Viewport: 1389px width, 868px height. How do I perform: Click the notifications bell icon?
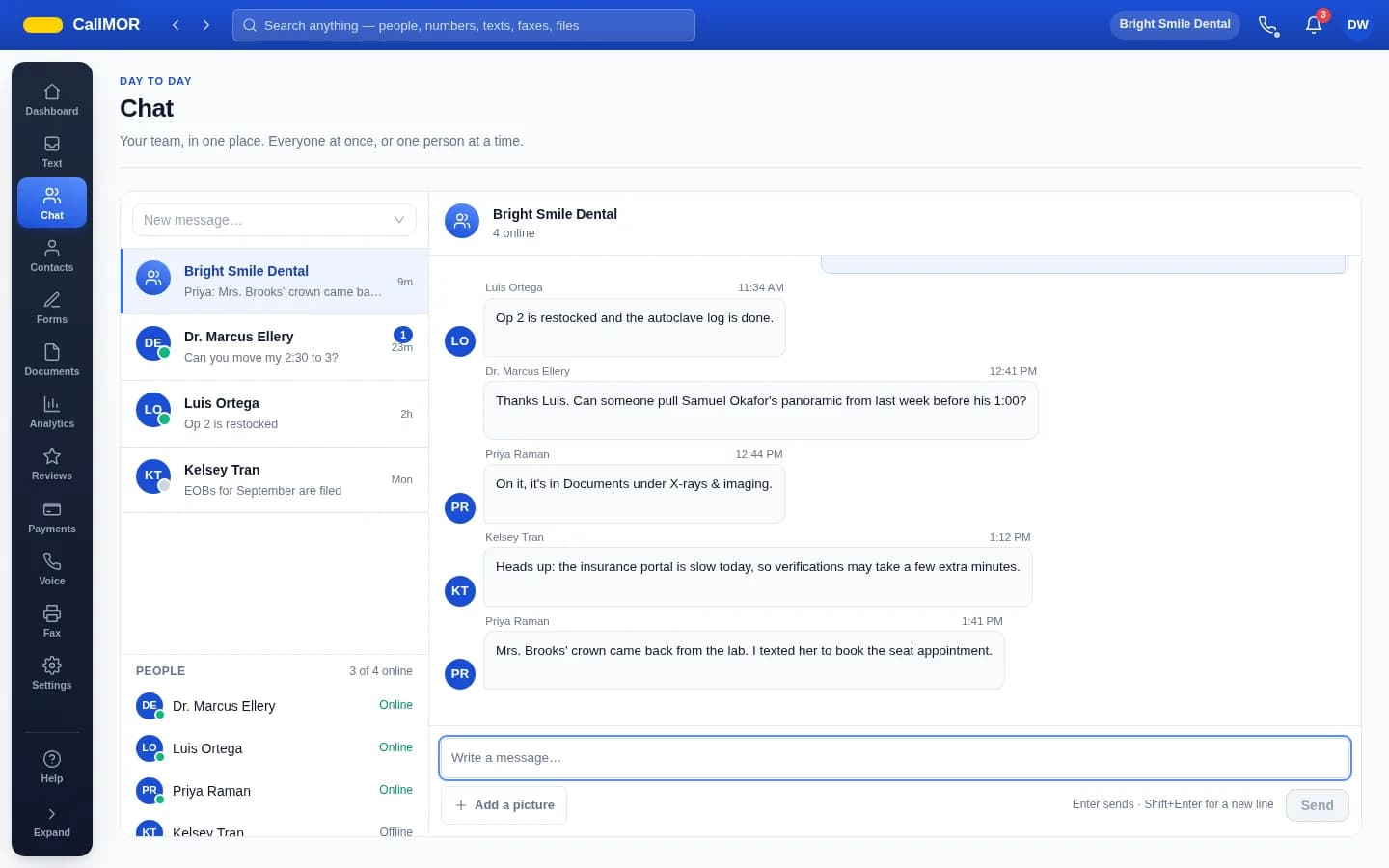click(x=1314, y=25)
